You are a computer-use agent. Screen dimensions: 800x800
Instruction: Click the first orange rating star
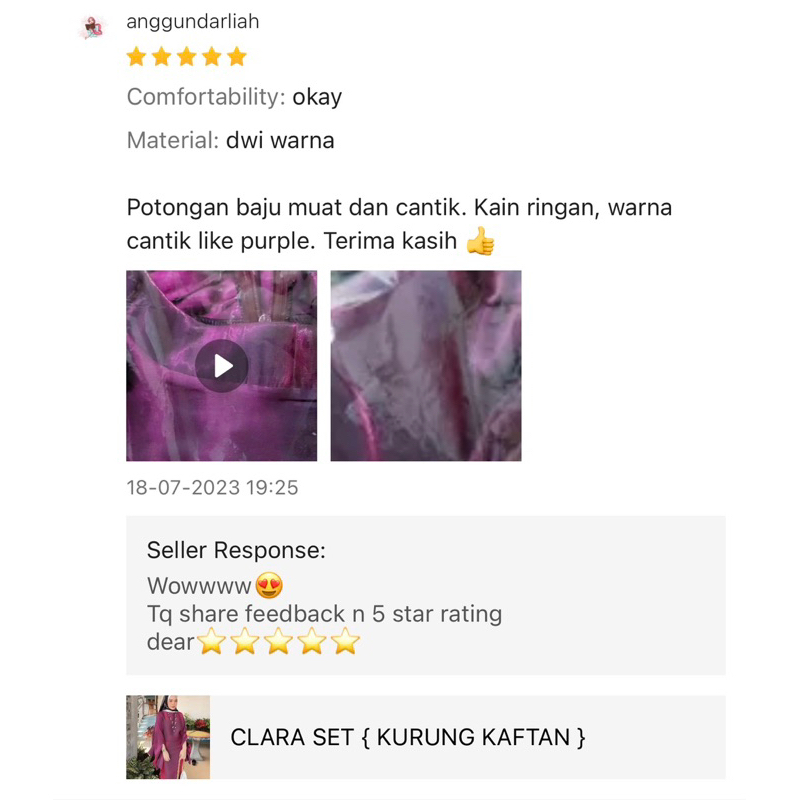tap(137, 57)
